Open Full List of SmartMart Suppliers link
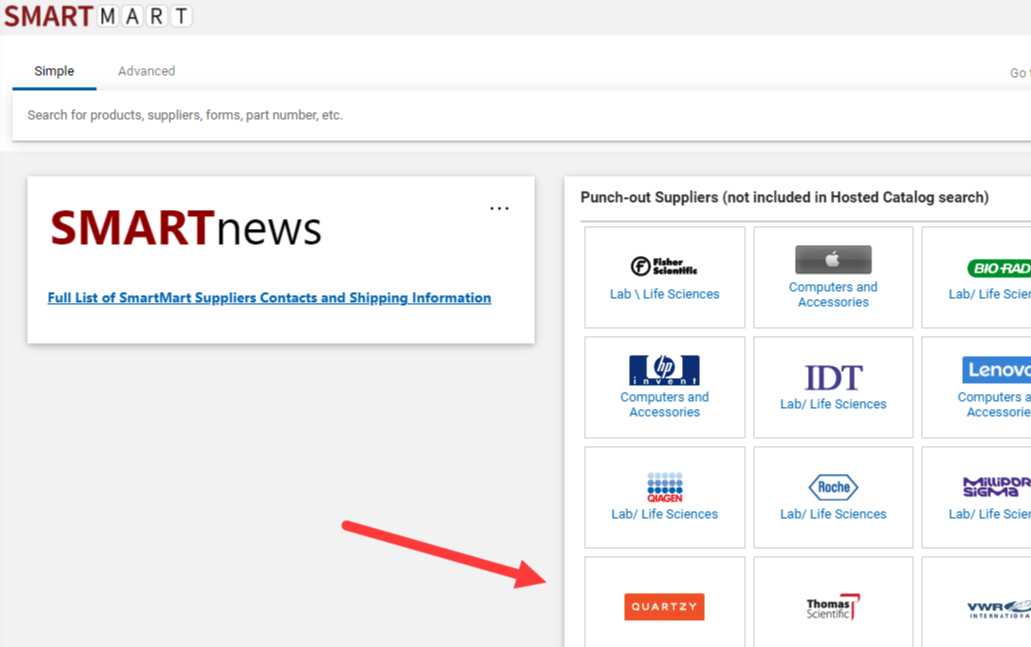This screenshot has height=647, width=1031. [x=269, y=298]
